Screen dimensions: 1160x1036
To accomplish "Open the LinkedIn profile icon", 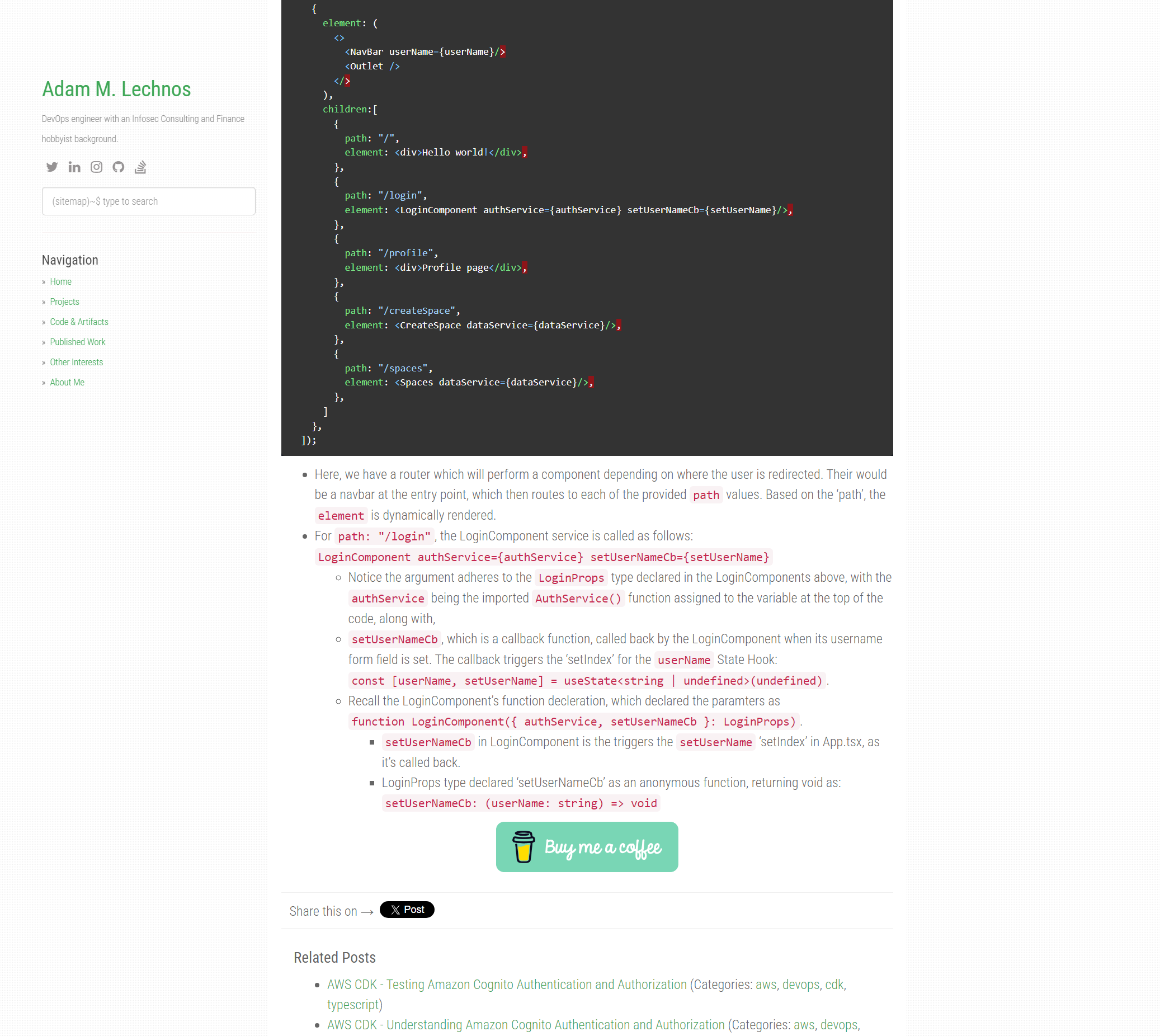I will click(74, 167).
